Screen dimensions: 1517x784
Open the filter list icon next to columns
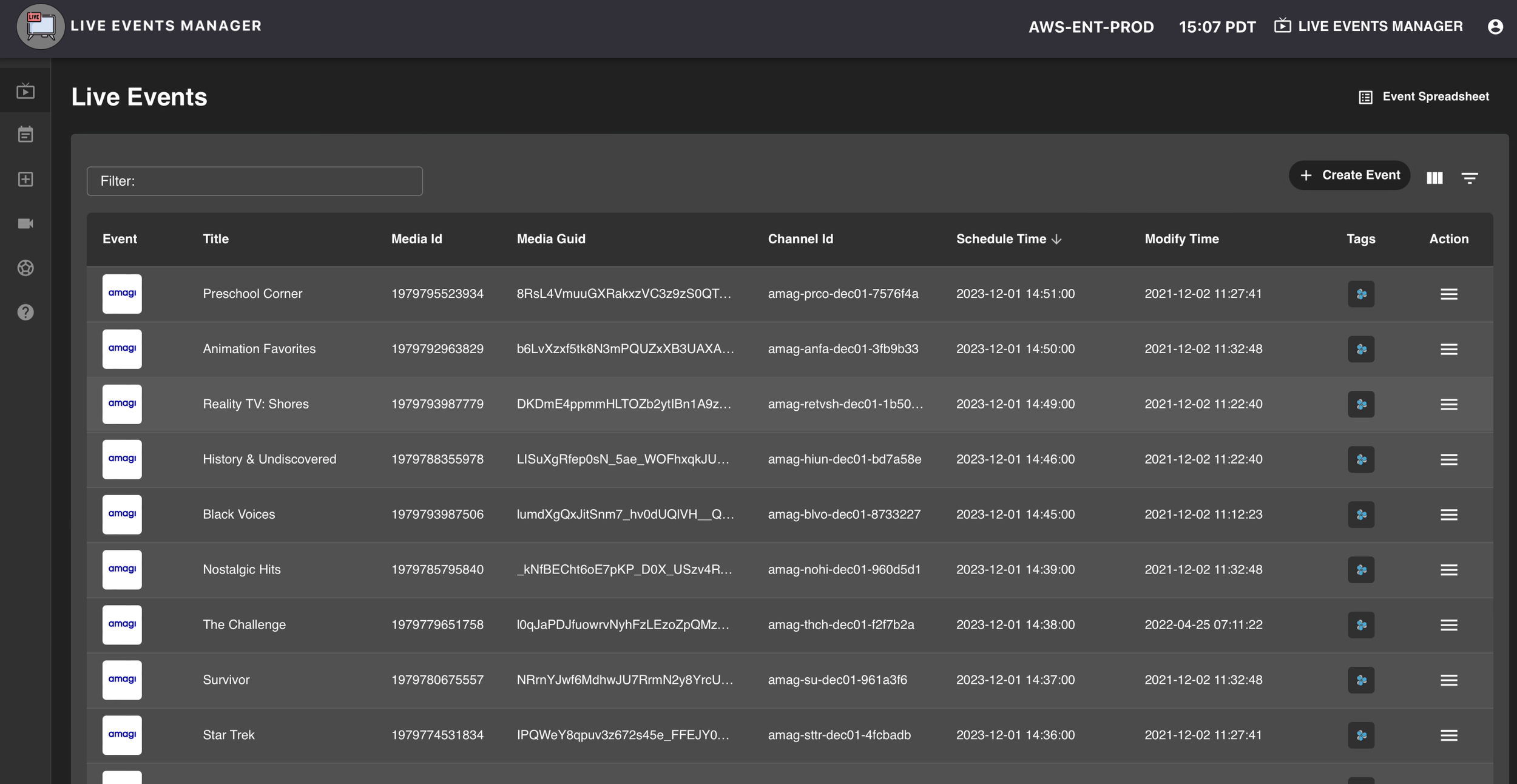(1469, 178)
